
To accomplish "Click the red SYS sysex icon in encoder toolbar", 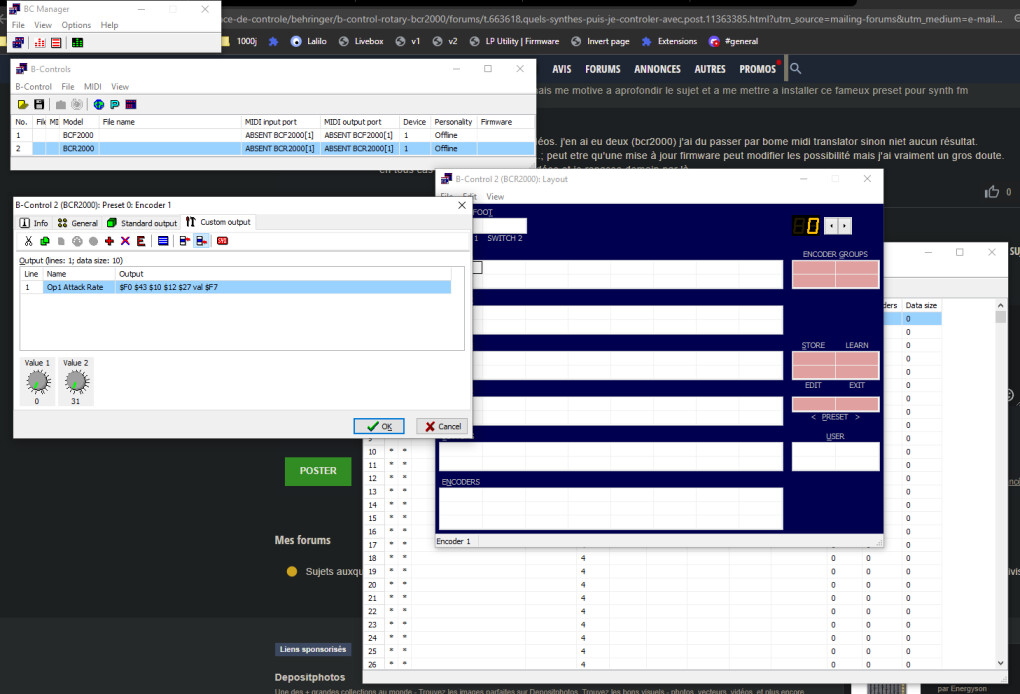I will pyautogui.click(x=222, y=241).
